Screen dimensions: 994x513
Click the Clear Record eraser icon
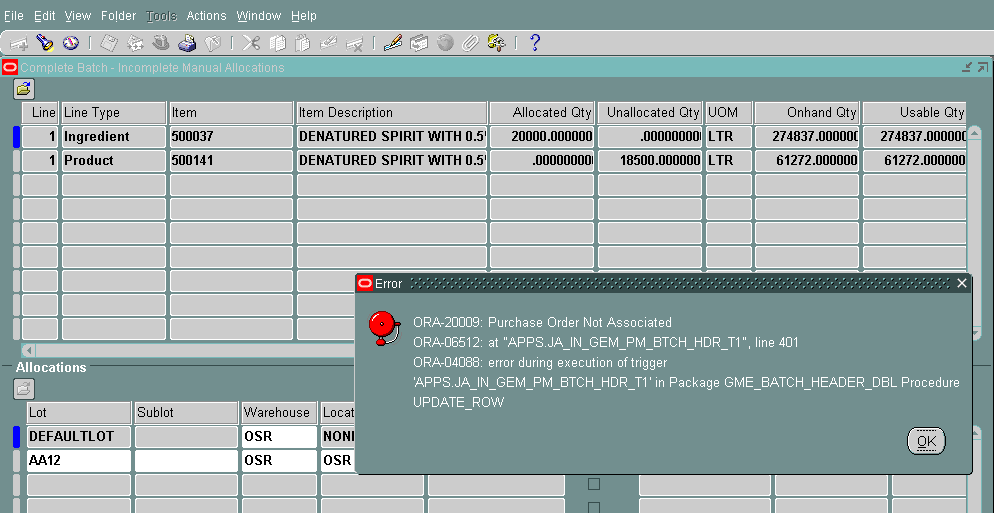coord(328,43)
